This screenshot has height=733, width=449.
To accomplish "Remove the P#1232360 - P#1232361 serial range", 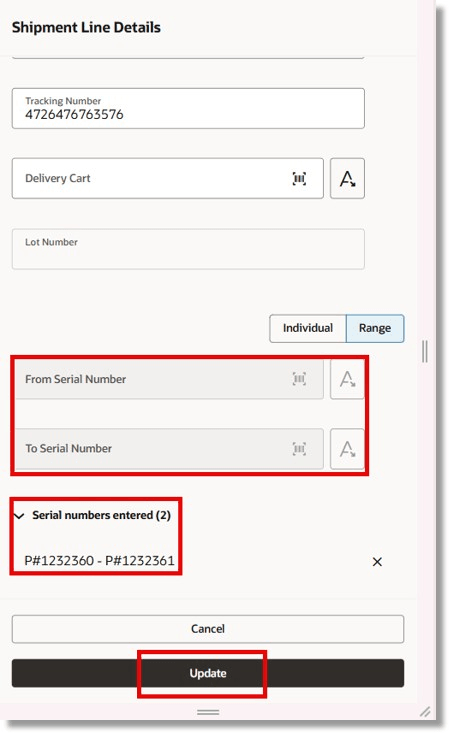I will click(x=377, y=561).
